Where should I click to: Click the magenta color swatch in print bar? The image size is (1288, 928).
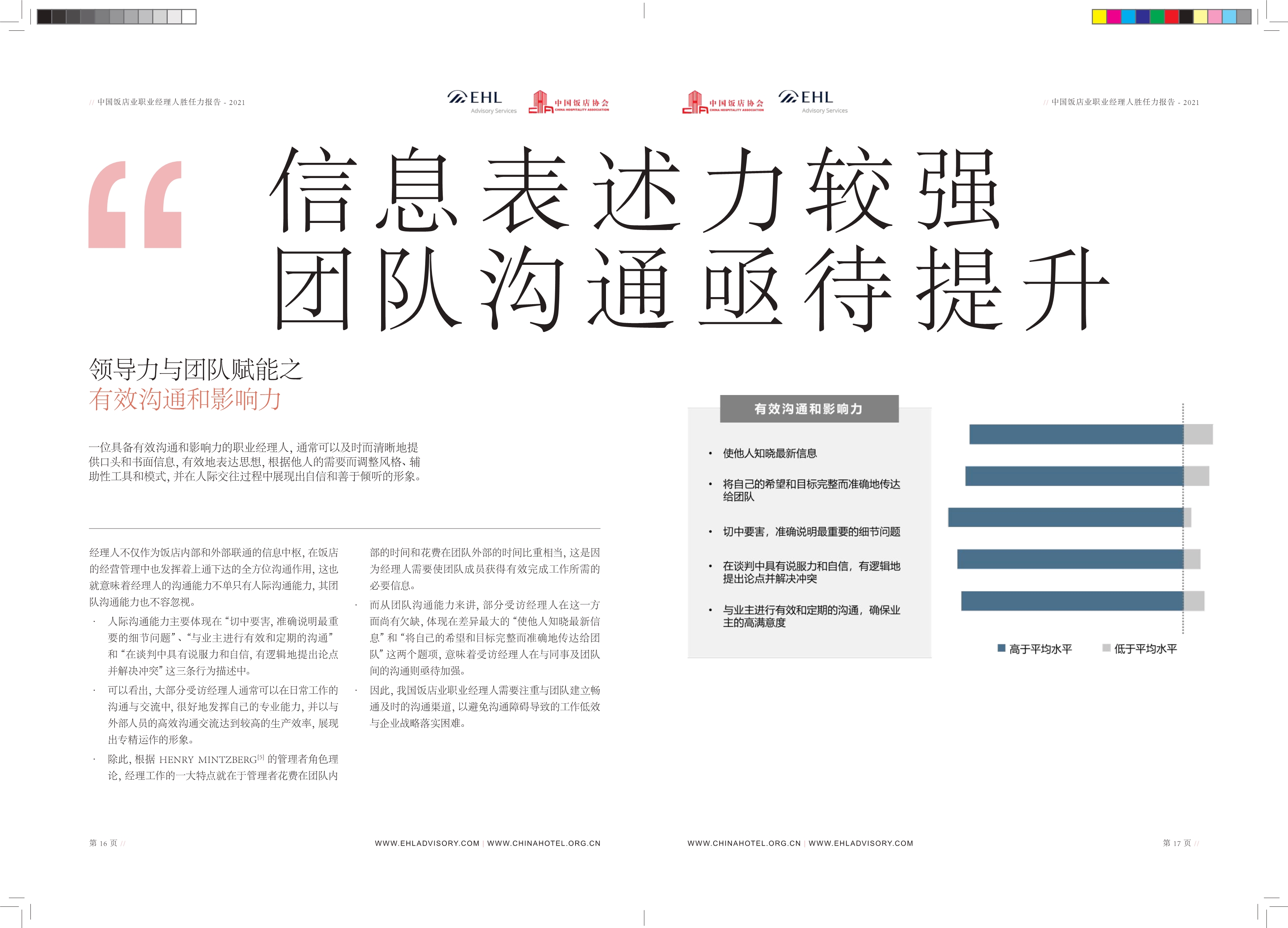coord(1114,17)
